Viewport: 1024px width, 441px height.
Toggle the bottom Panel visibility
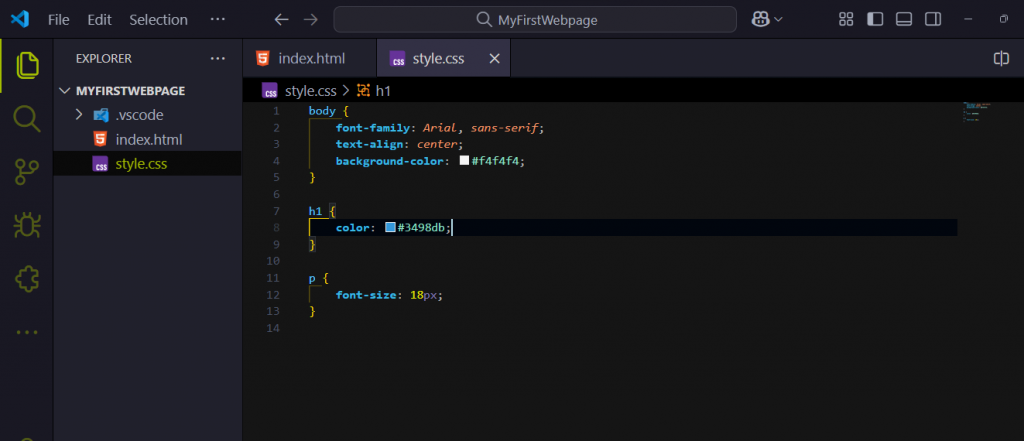click(x=904, y=19)
